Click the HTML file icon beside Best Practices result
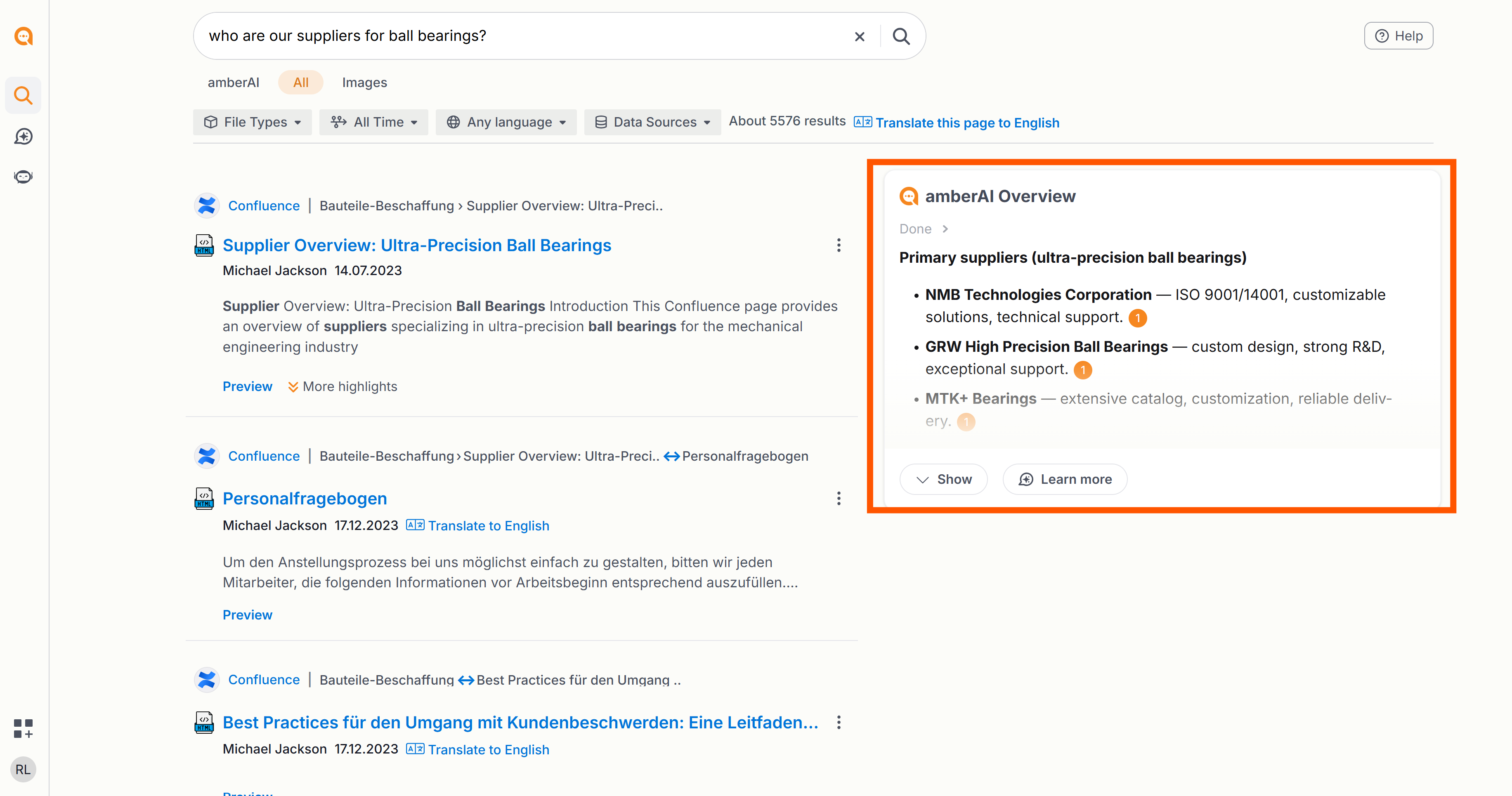1512x796 pixels. 204,722
